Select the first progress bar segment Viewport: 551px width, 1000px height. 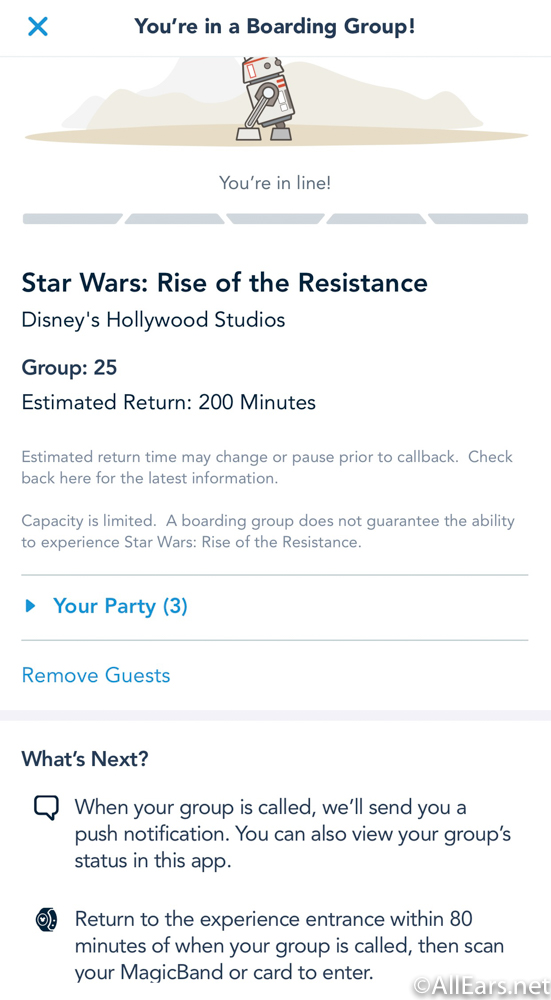click(73, 219)
